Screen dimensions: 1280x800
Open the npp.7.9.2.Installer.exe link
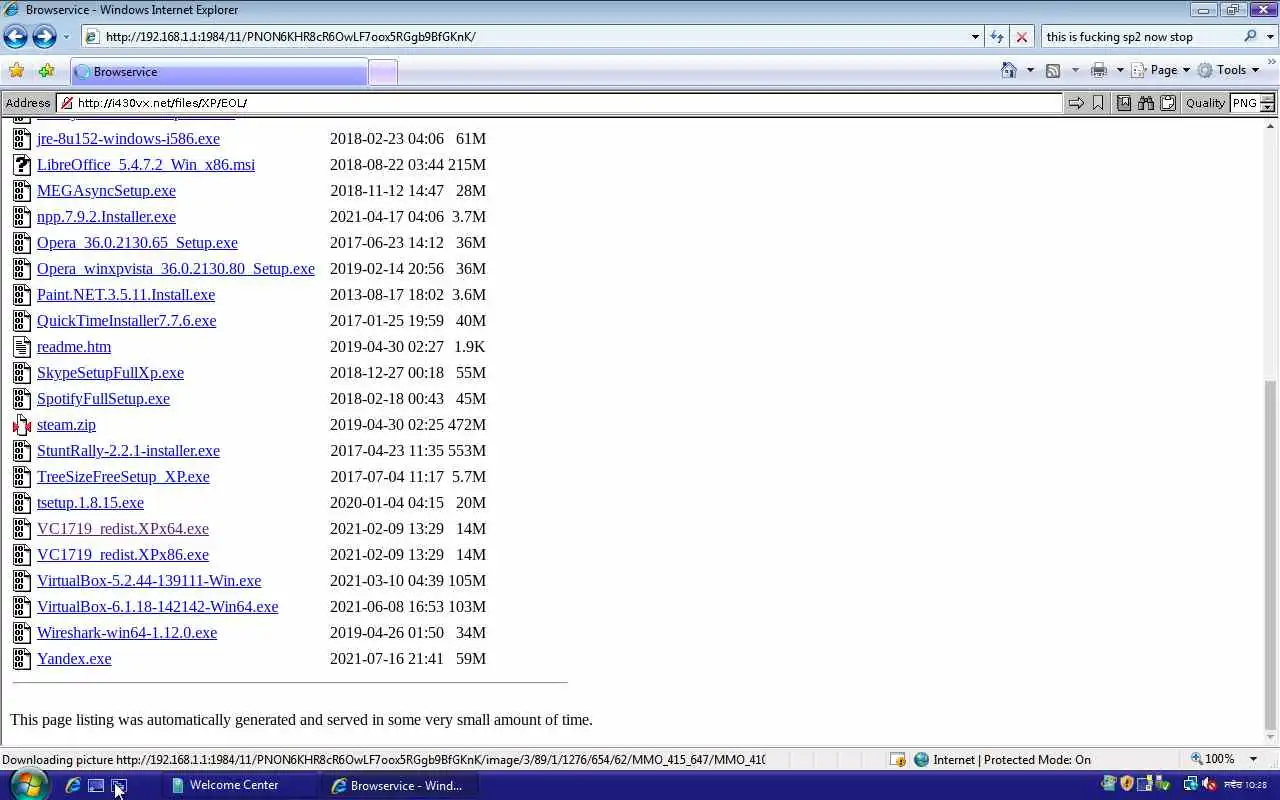tap(106, 217)
